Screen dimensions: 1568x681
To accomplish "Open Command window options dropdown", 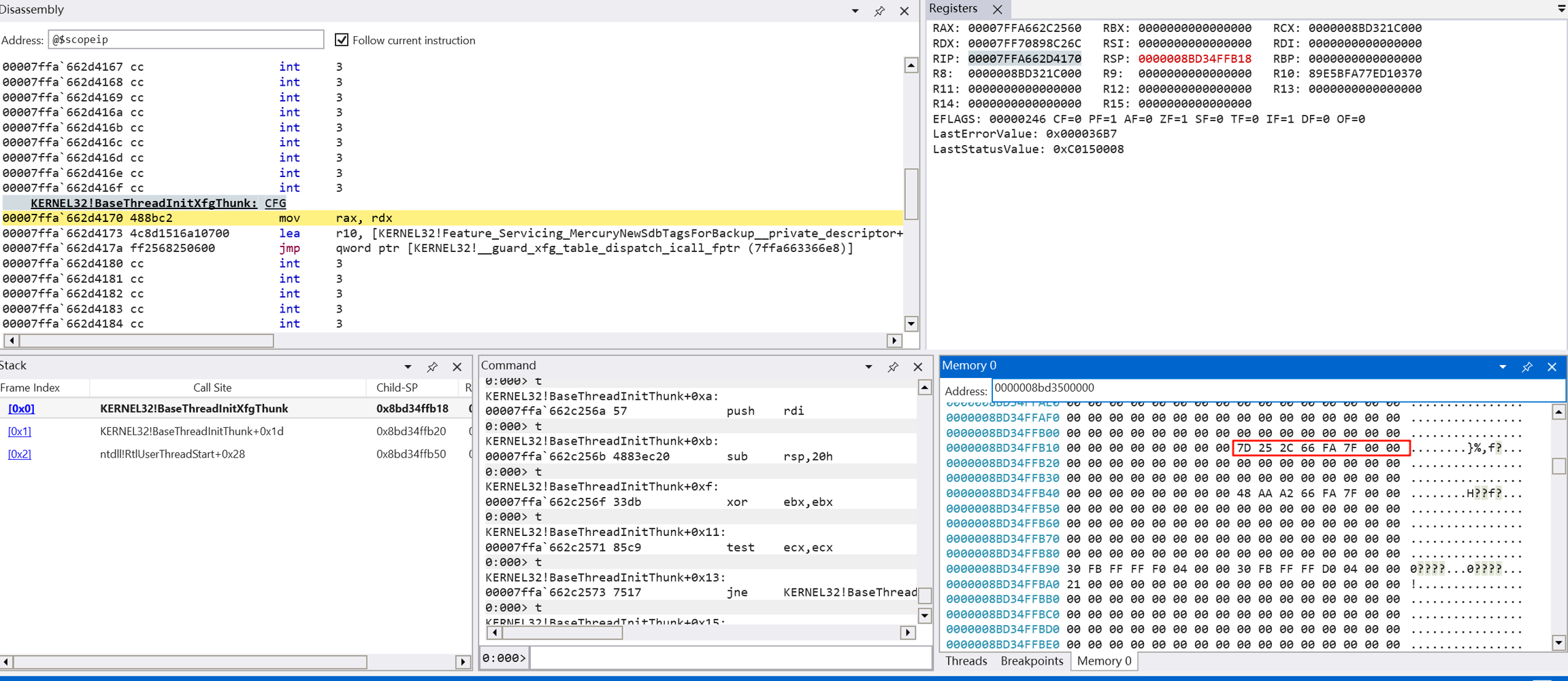I will pos(868,367).
